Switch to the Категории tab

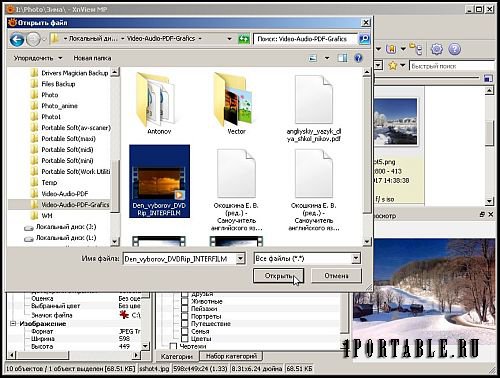(177, 356)
